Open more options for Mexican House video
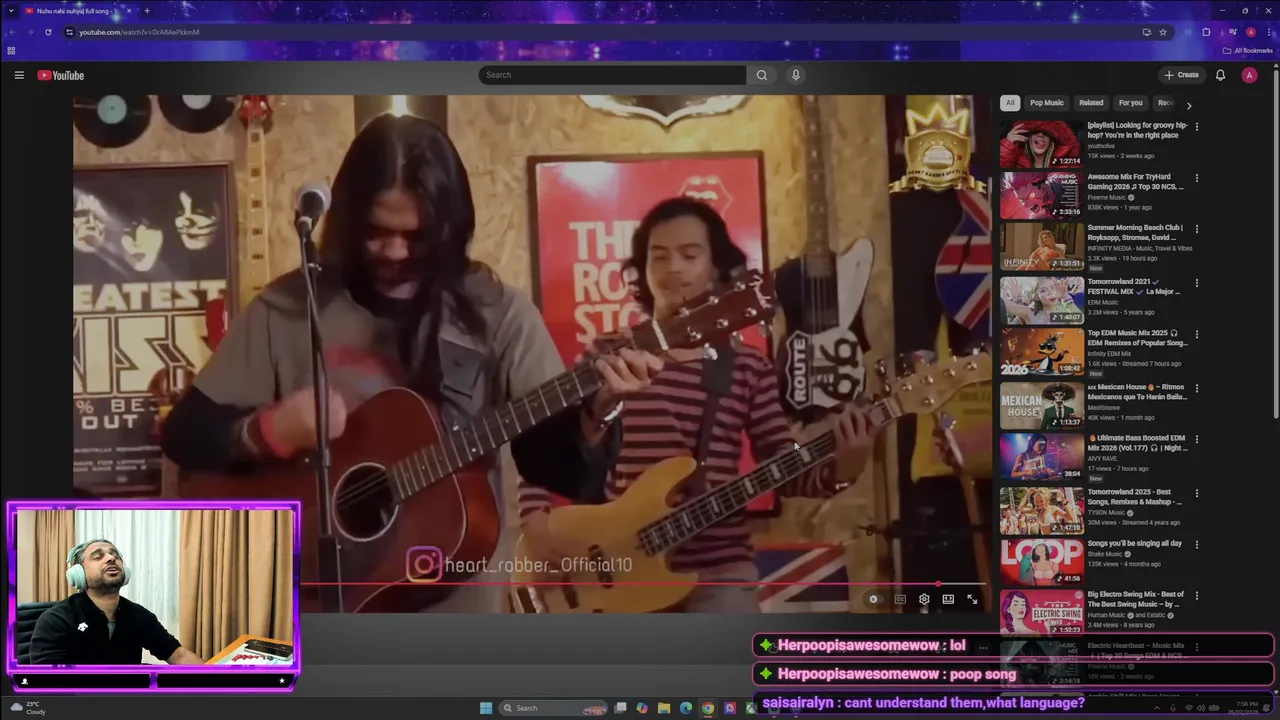The height and width of the screenshot is (720, 1280). coord(1196,388)
